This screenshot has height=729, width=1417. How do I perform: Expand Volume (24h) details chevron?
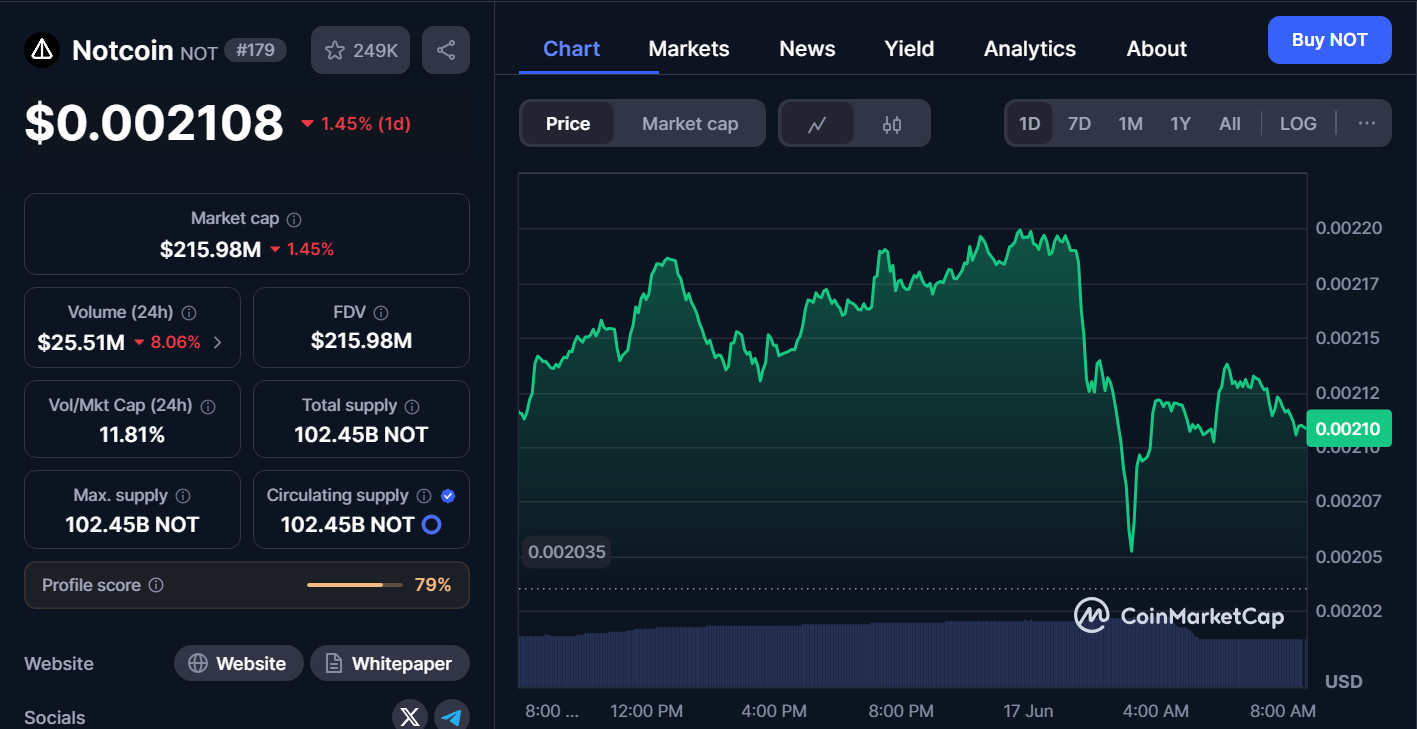pyautogui.click(x=218, y=342)
